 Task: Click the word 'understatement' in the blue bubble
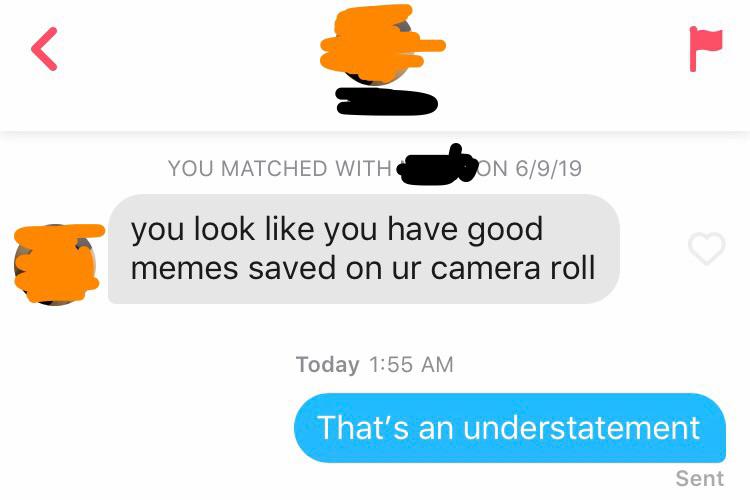(x=582, y=427)
